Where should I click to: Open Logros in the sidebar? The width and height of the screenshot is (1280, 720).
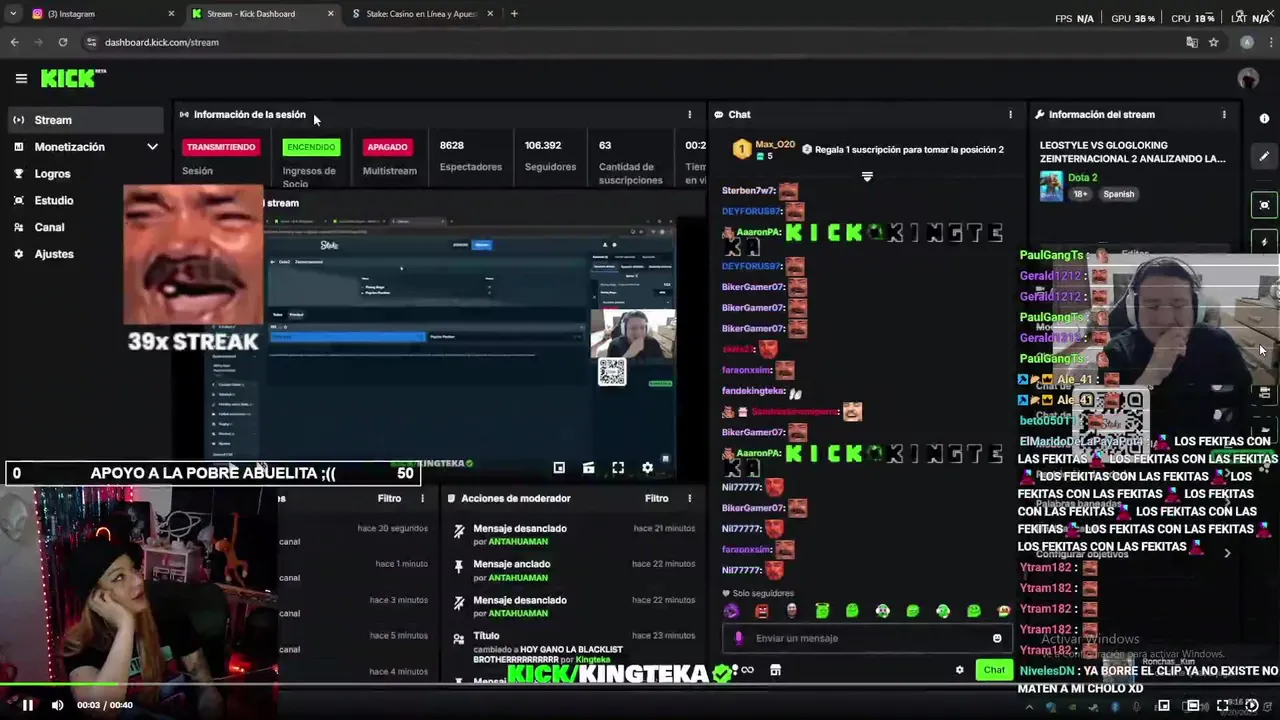click(x=52, y=174)
